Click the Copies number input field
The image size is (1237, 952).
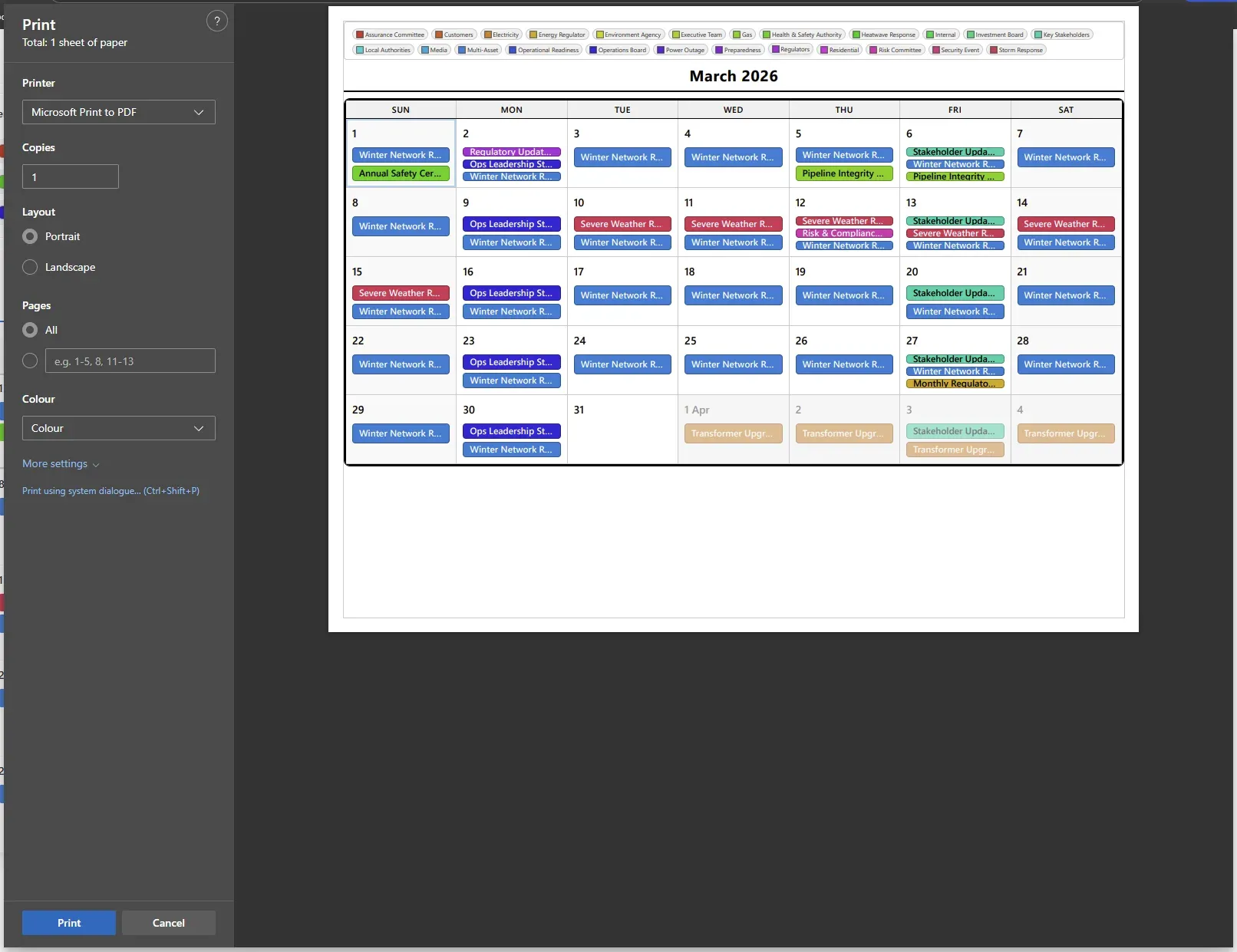pyautogui.click(x=70, y=176)
